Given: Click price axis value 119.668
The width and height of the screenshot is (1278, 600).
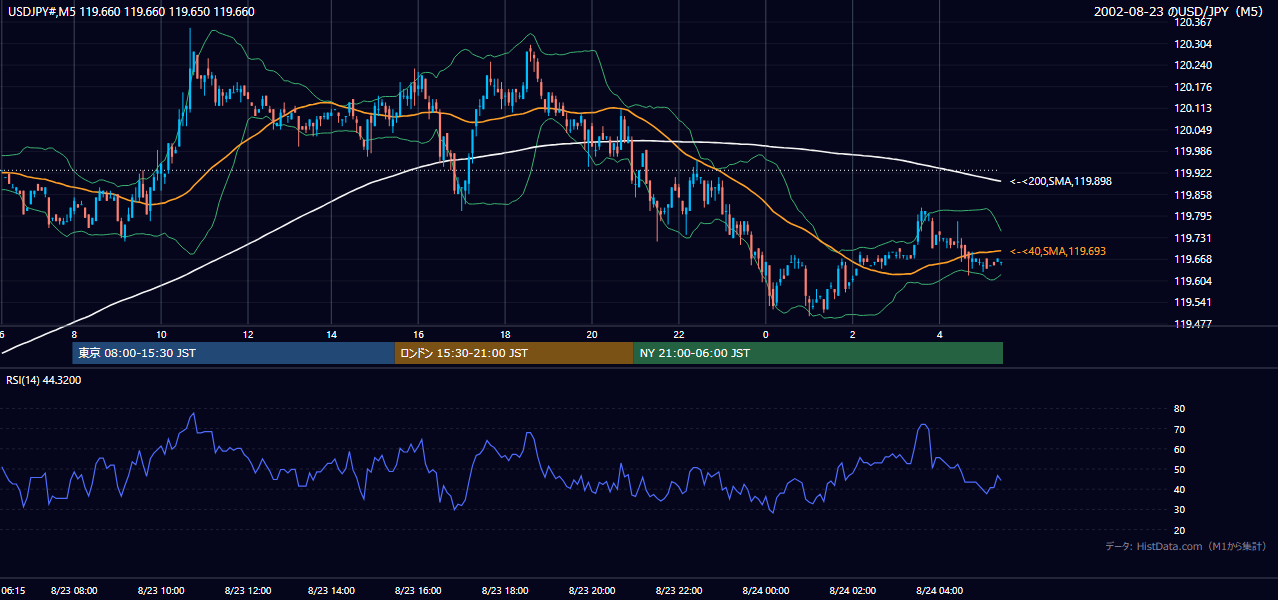Looking at the screenshot, I should pyautogui.click(x=1195, y=259).
